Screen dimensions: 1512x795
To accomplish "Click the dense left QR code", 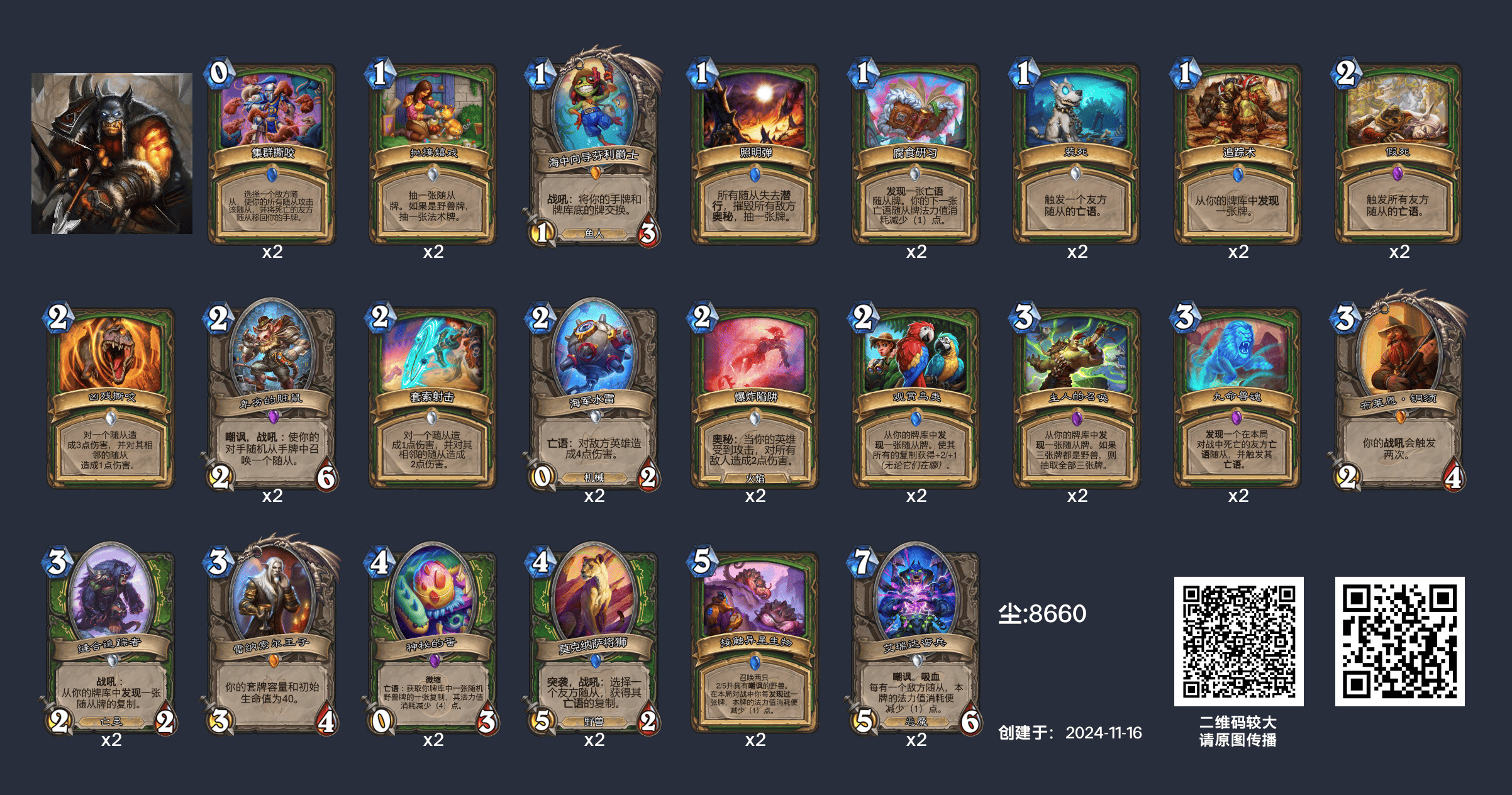I will coord(1238,641).
